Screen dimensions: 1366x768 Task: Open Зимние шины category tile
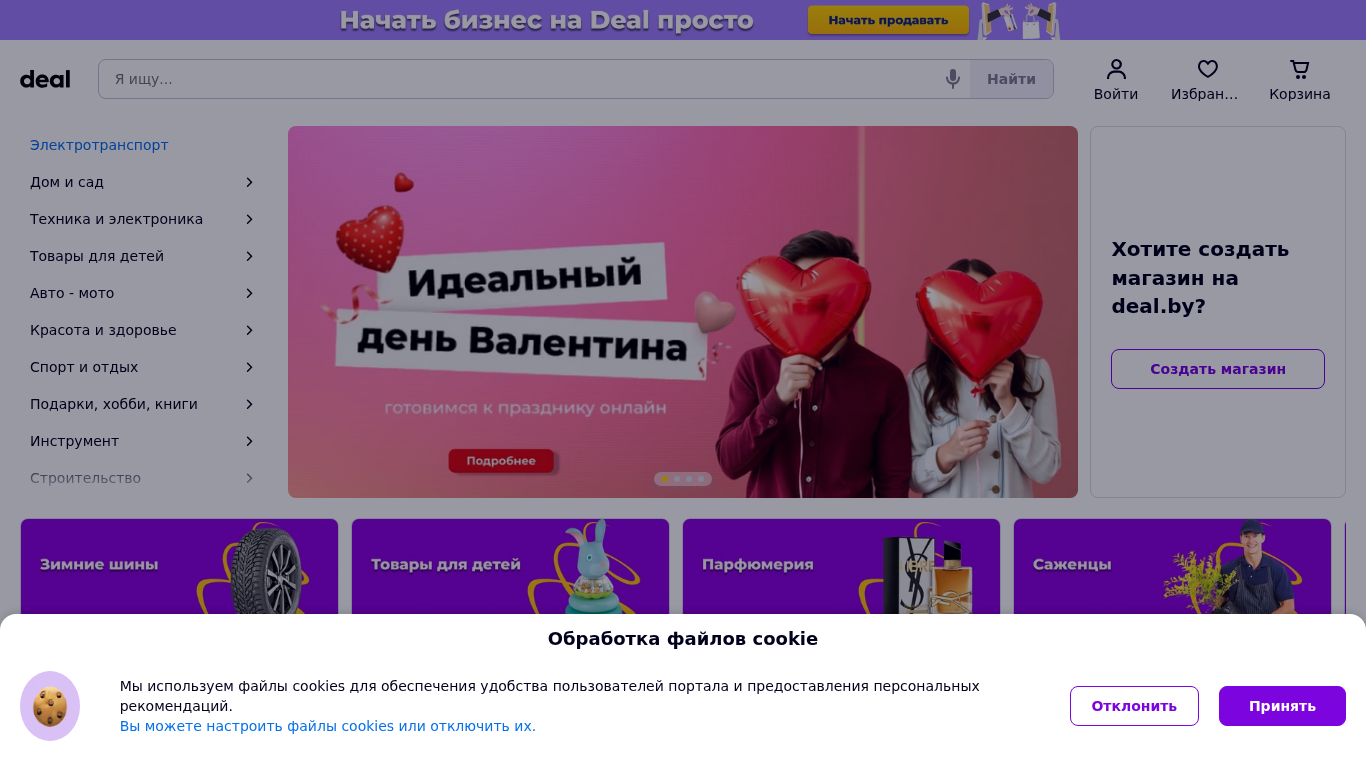click(179, 566)
